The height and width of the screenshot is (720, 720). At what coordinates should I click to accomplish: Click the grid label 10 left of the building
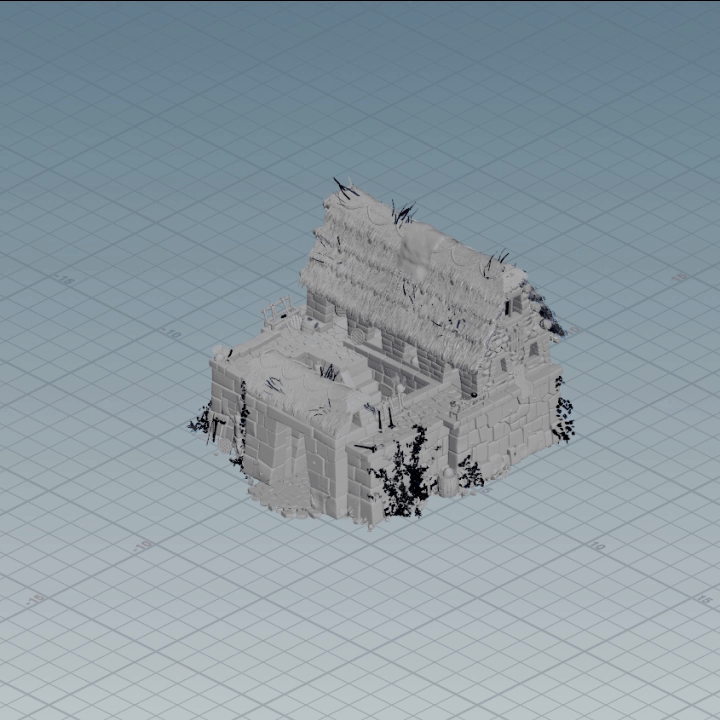[x=172, y=333]
